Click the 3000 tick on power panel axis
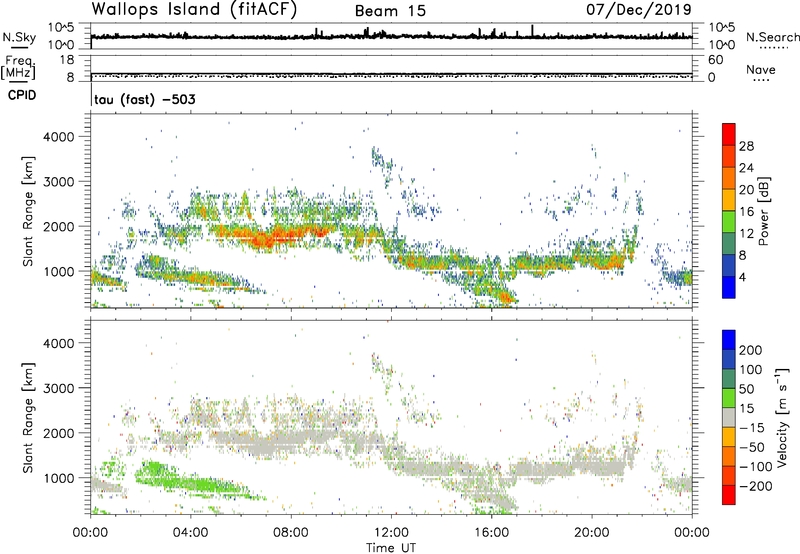 tap(59, 182)
